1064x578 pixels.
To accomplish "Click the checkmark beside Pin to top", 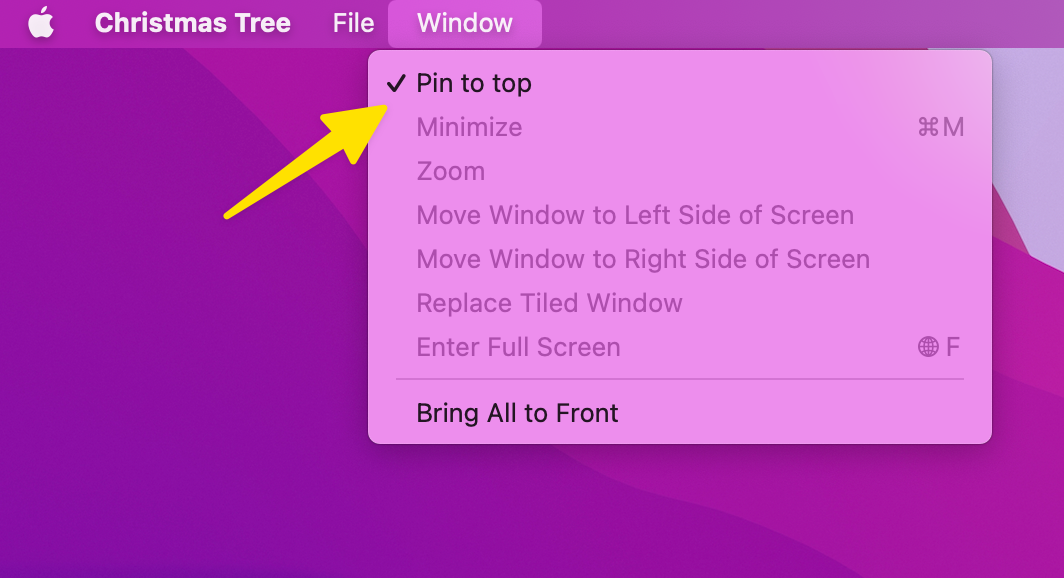I will (396, 84).
